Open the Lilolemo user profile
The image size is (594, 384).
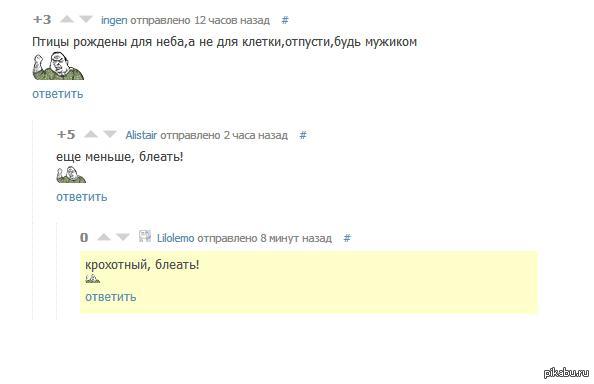pos(175,238)
